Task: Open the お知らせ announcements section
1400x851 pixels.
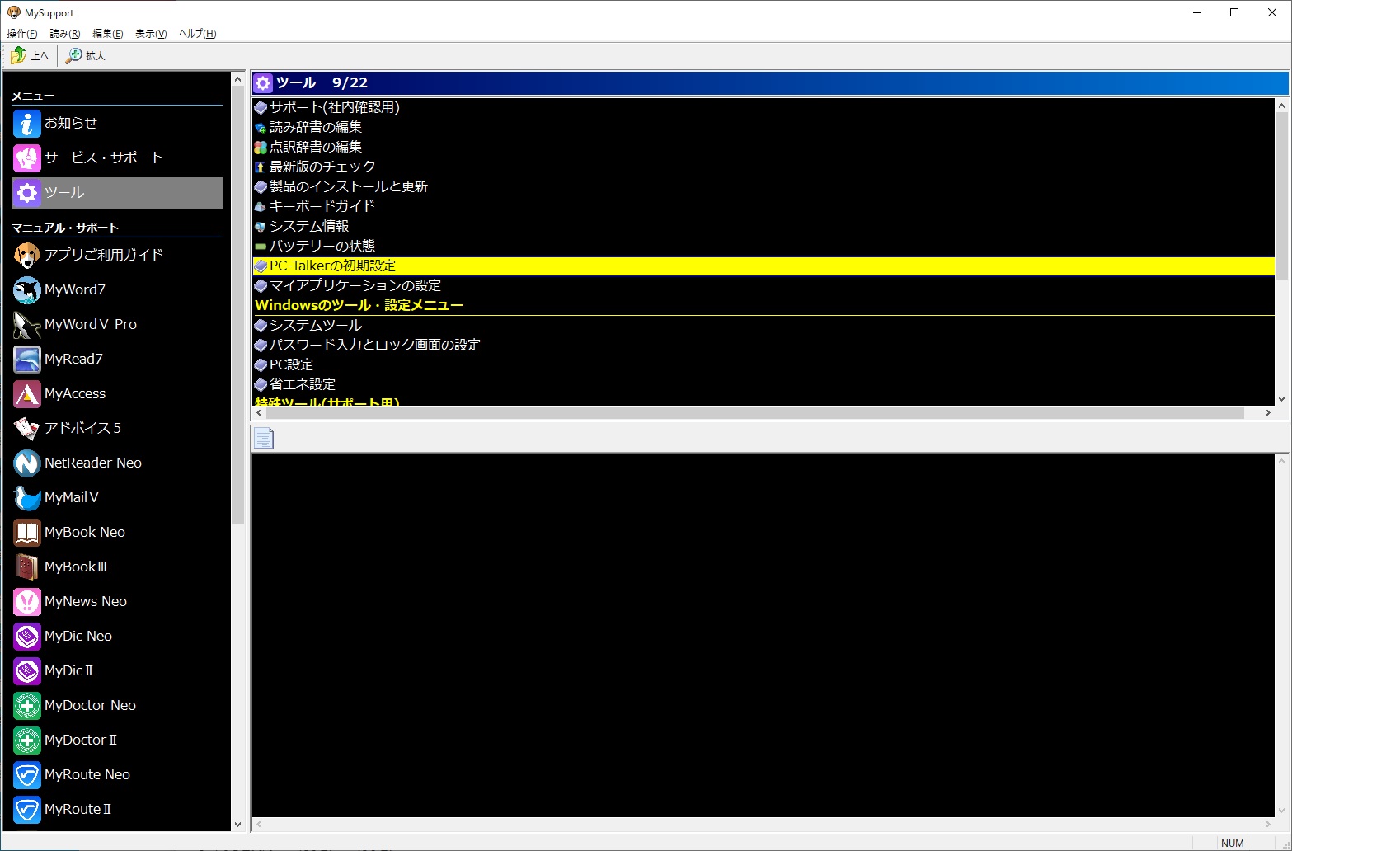Action: pos(70,123)
